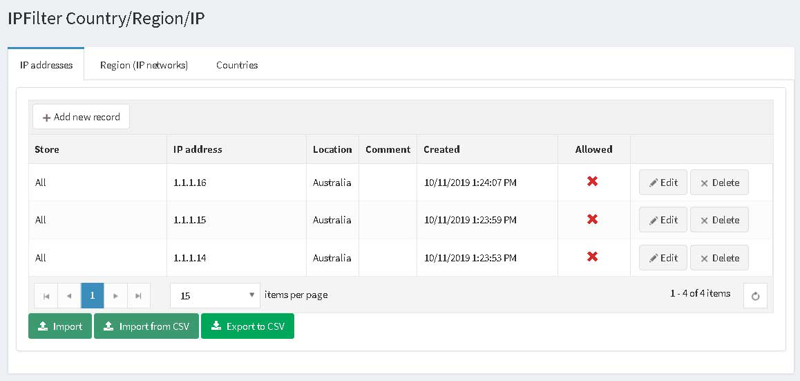Click red X allowed icon for 1.1.1.16
Screen dimensions: 800x381
coord(592,182)
